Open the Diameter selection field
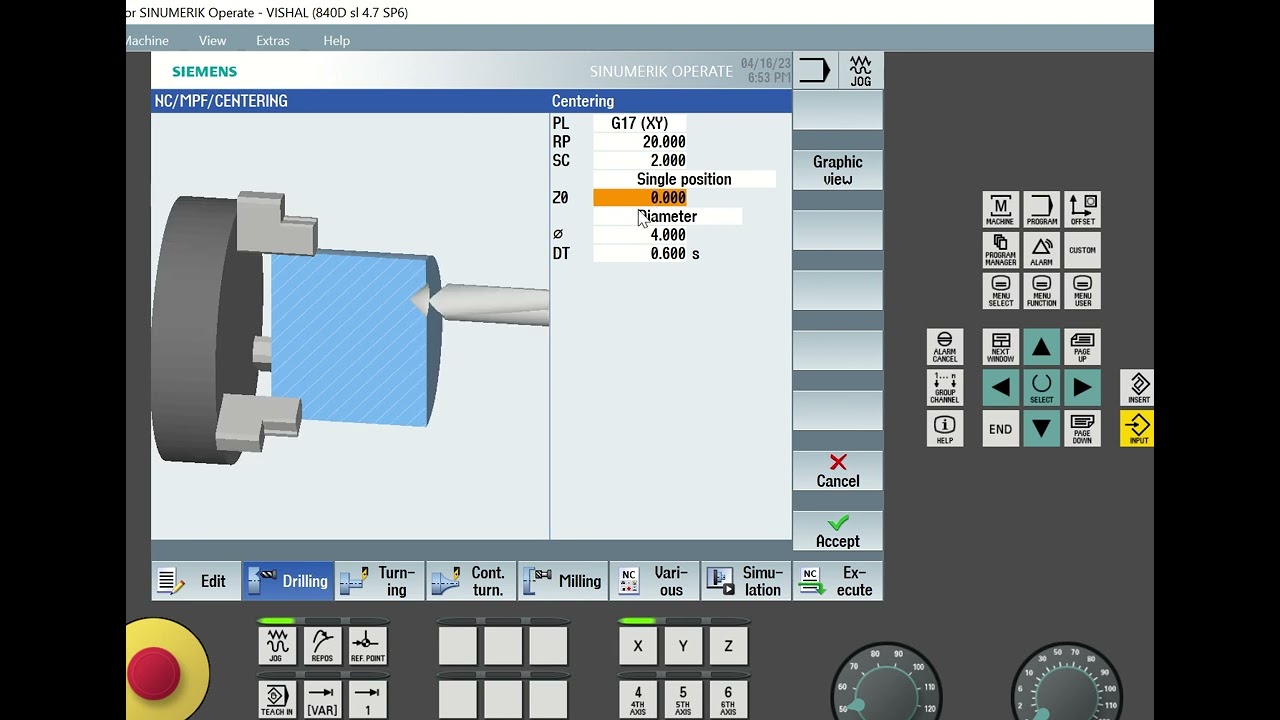This screenshot has width=1280, height=720. pyautogui.click(x=668, y=216)
